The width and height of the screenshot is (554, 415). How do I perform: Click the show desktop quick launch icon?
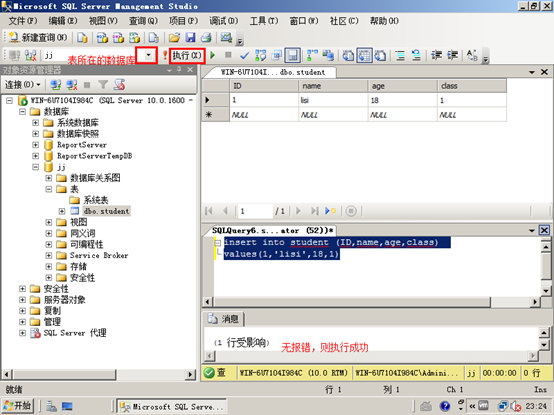[67, 407]
